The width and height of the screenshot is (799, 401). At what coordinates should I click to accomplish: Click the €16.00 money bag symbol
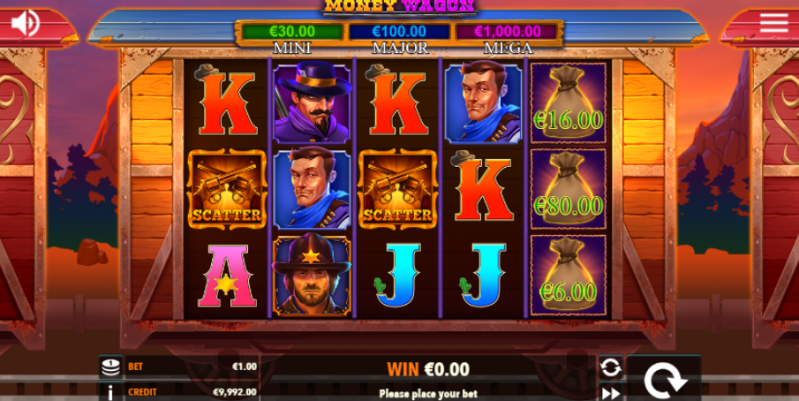coord(568,103)
